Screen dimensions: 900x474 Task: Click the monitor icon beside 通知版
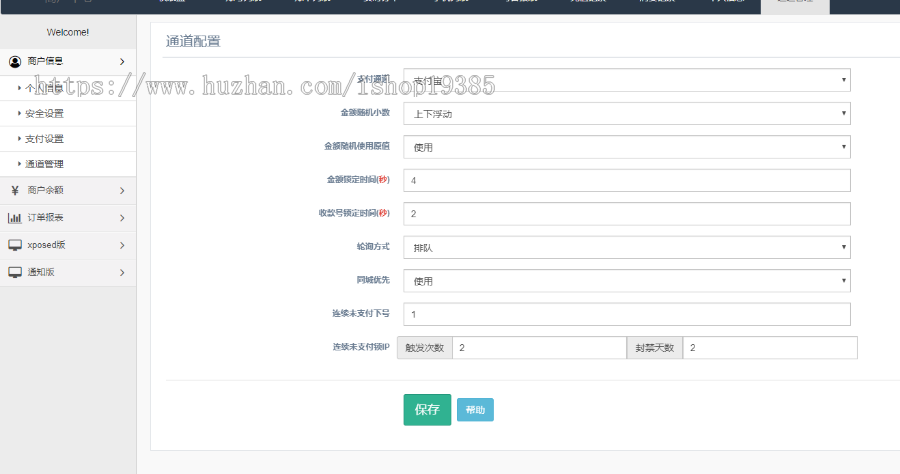tap(15, 273)
